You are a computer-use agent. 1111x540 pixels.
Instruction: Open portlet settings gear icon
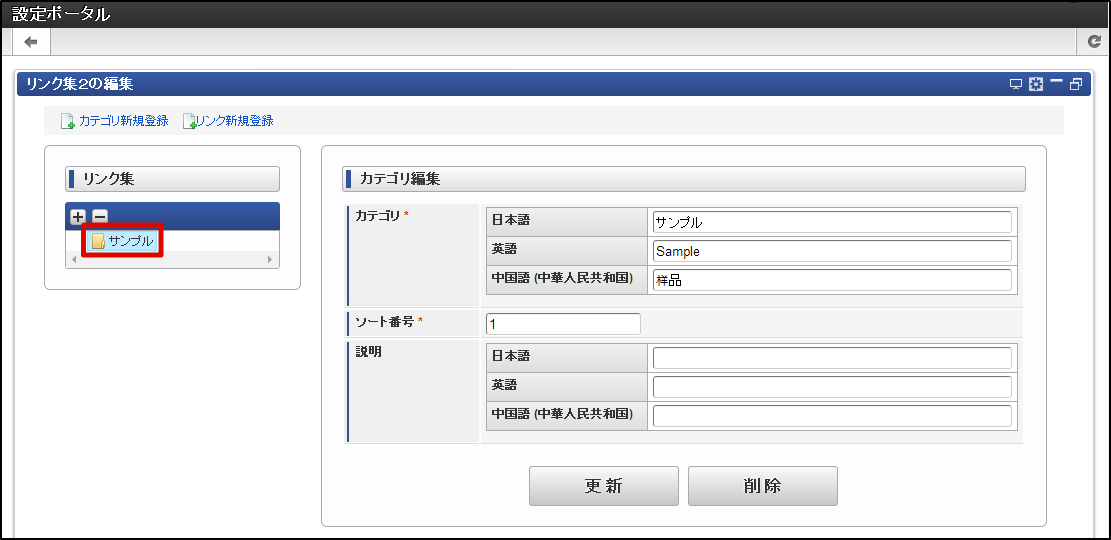(1036, 84)
